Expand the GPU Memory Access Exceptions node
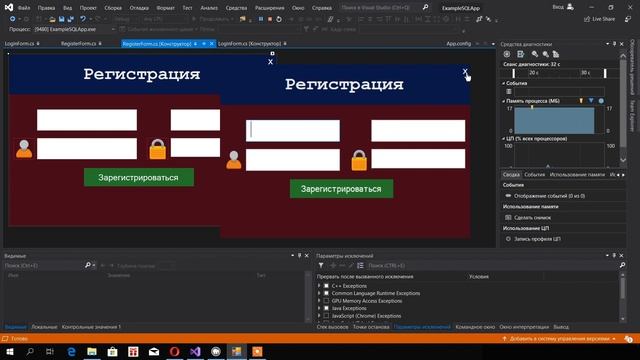 tap(319, 301)
